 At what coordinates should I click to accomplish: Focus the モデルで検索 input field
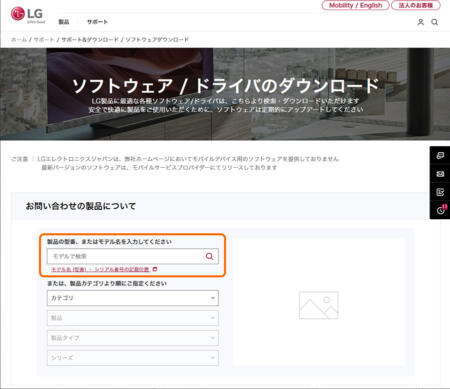133,256
